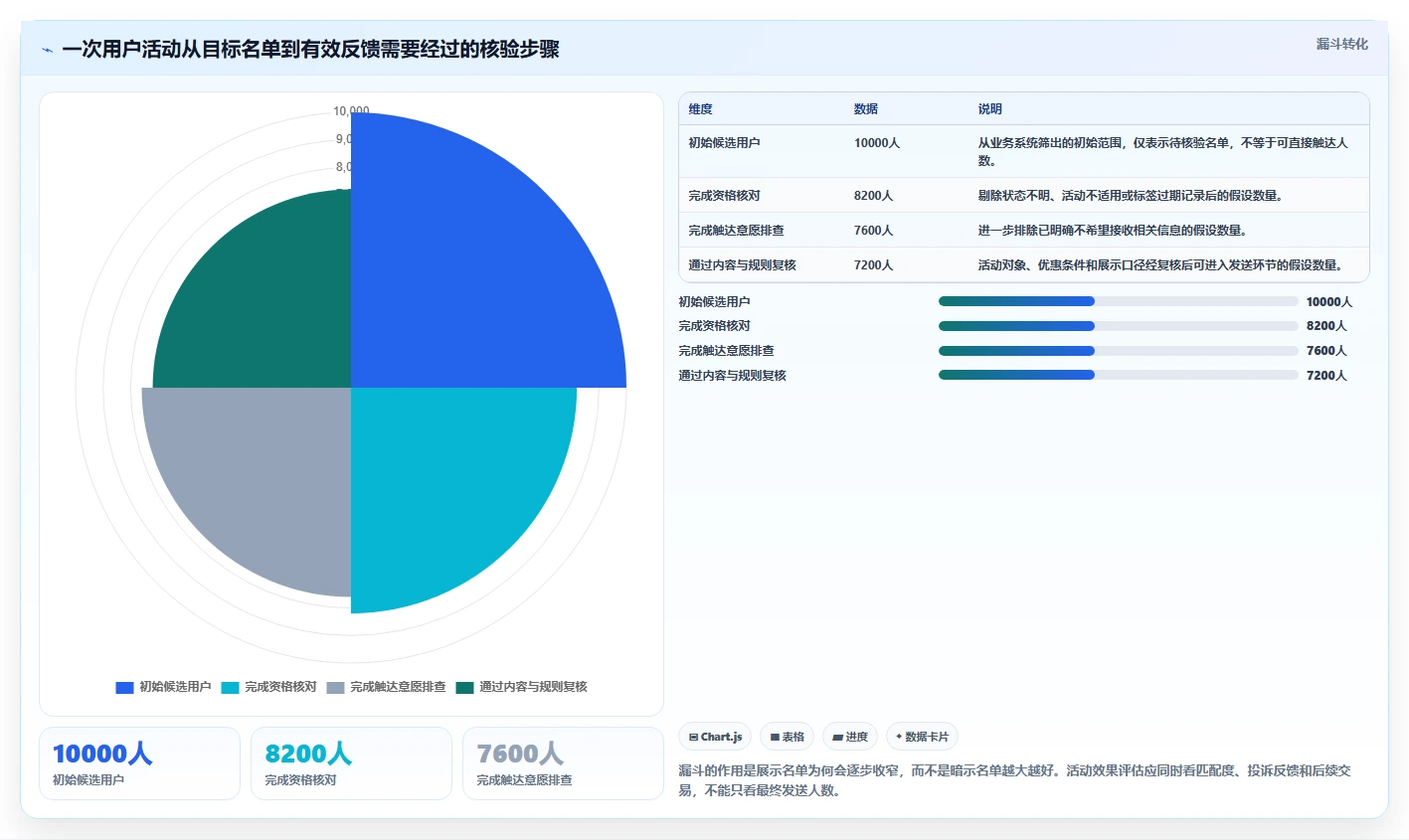Click progress bar for 初始候选用户
1409x840 pixels.
[1119, 301]
